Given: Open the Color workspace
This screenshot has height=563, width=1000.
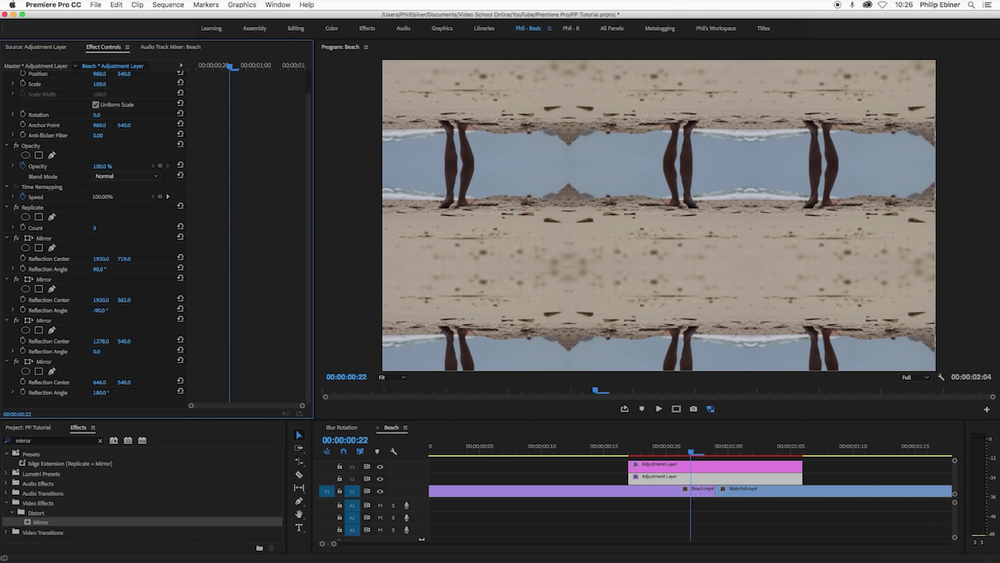Looking at the screenshot, I should 331,28.
